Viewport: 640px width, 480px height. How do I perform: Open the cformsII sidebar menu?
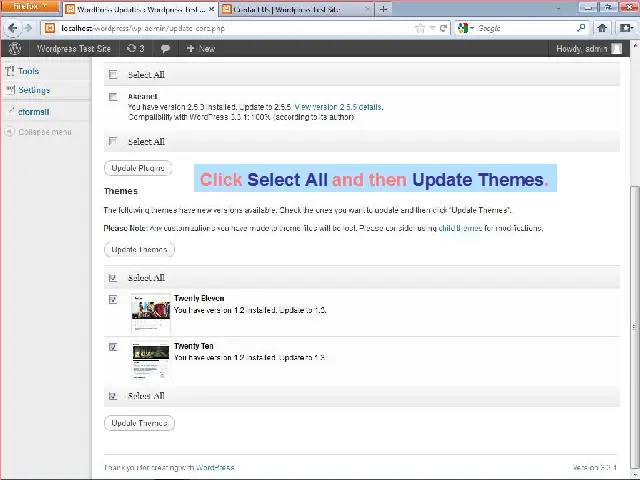click(33, 111)
